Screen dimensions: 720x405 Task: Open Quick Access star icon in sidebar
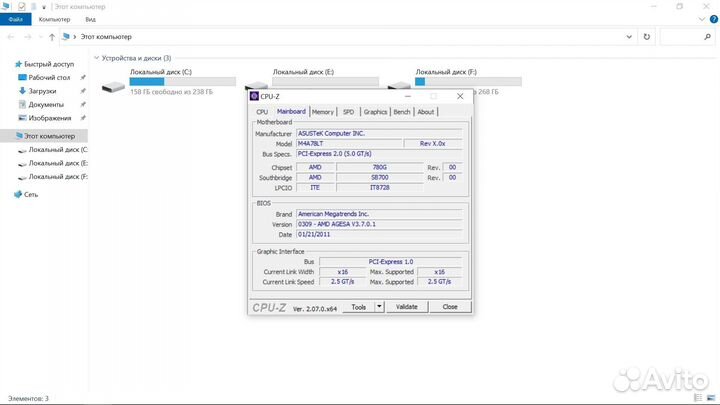click(19, 63)
